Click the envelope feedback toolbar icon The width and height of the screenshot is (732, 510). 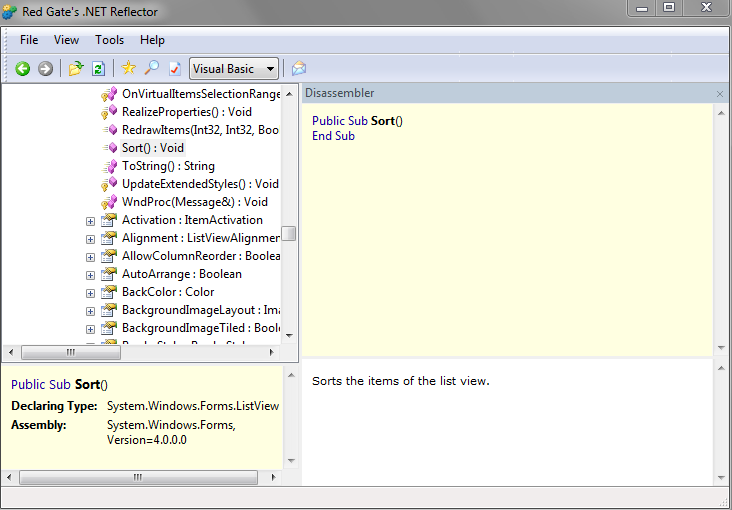pyautogui.click(x=299, y=69)
